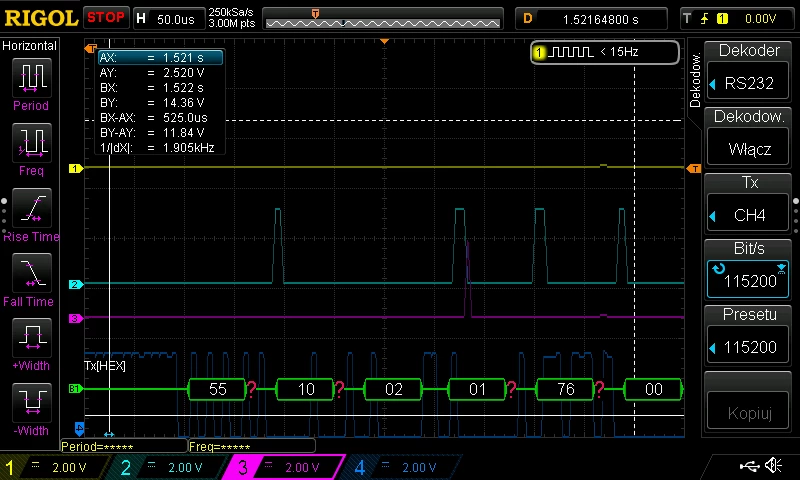The image size is (800, 480).
Task: Open the Dekoder RS232 selector
Action: (x=748, y=71)
